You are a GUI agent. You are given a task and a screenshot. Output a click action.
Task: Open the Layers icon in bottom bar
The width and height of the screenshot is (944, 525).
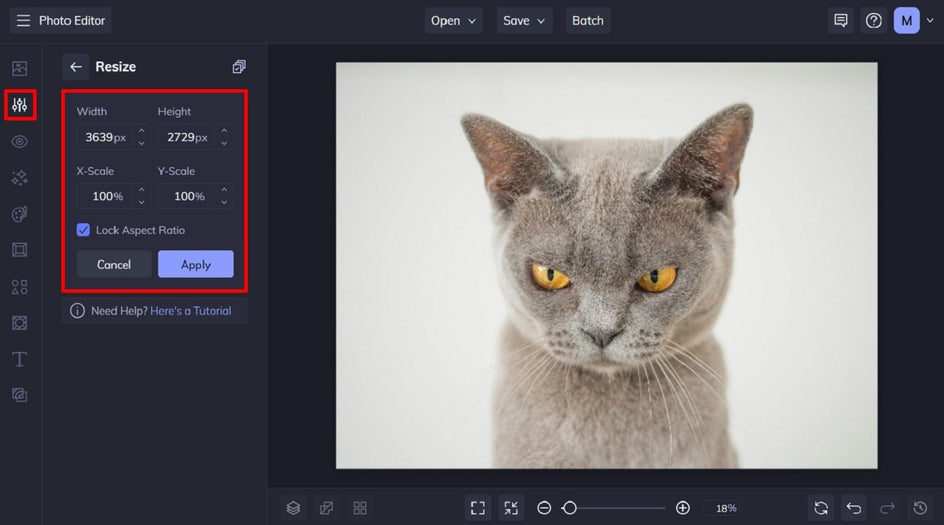coord(293,508)
